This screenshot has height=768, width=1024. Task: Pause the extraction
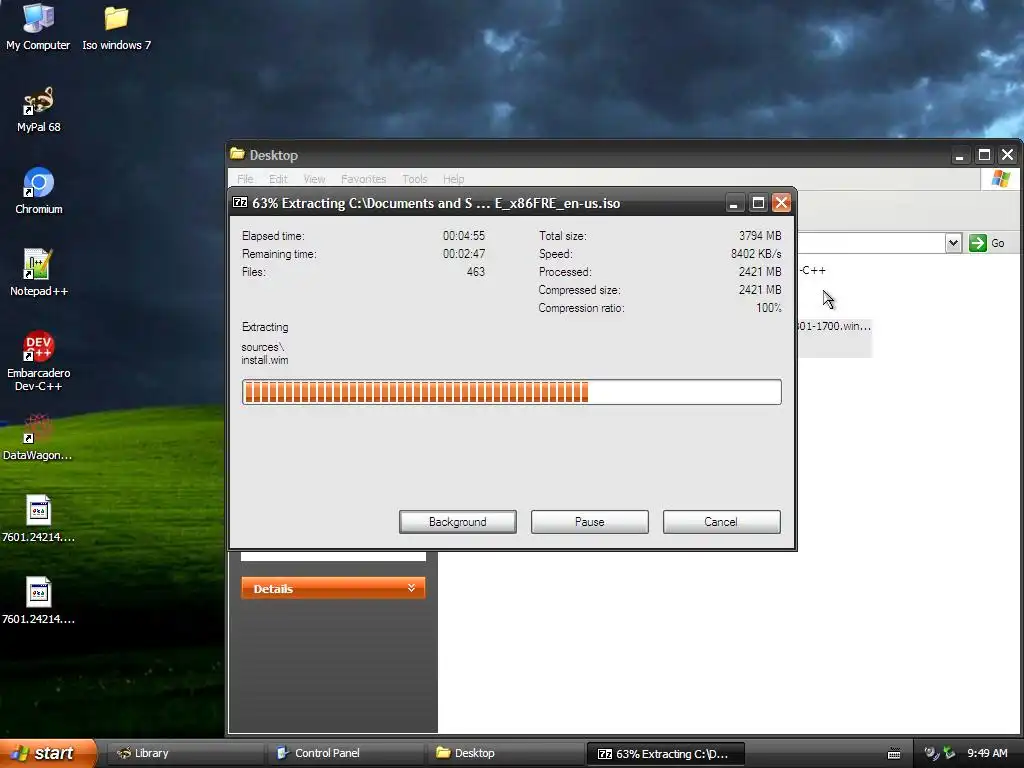click(x=590, y=522)
